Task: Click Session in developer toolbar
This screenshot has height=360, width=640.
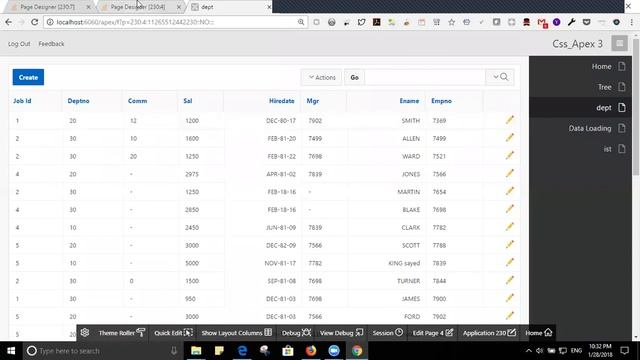Action: pos(388,333)
